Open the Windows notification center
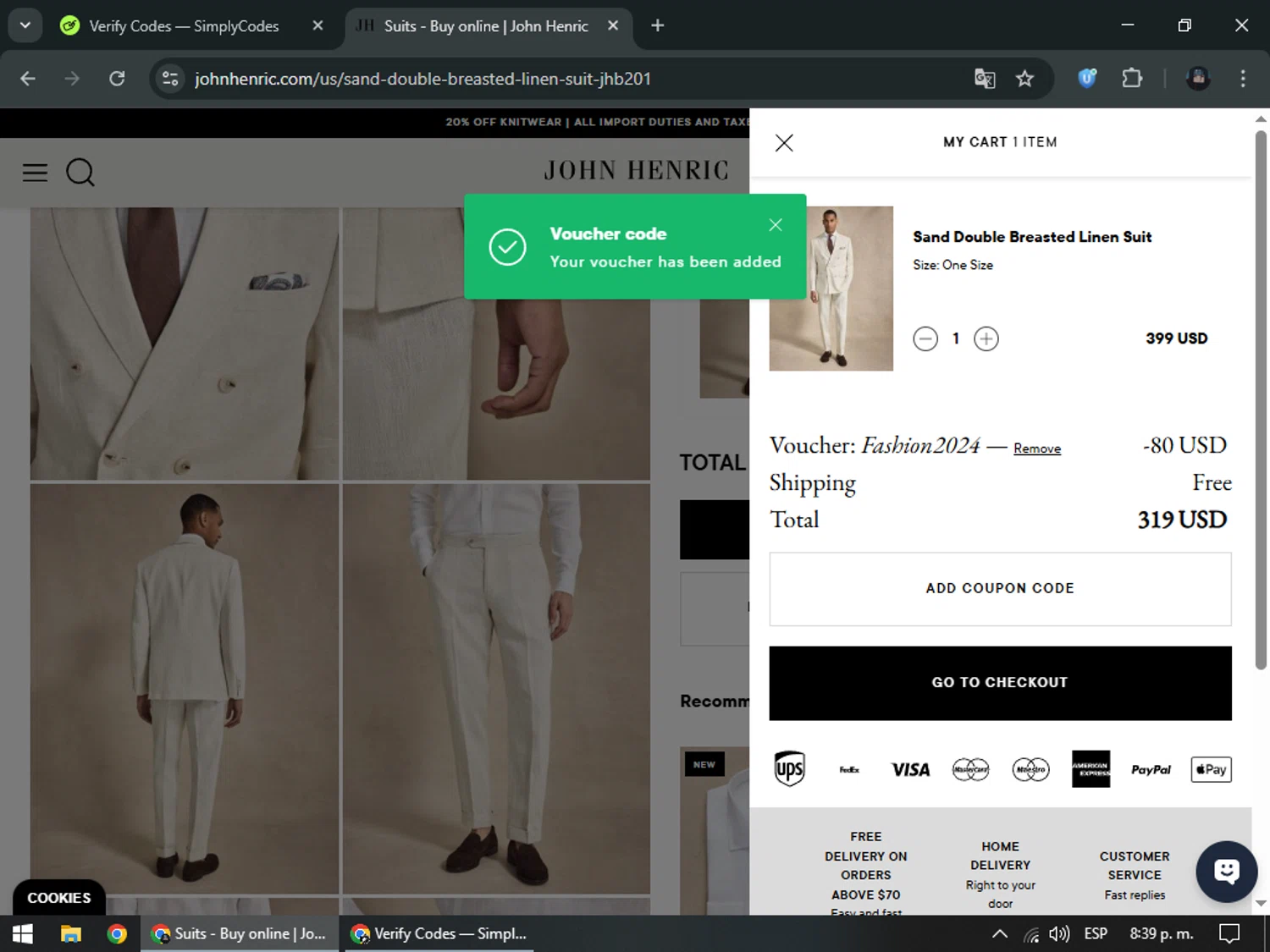The width and height of the screenshot is (1270, 952). (x=1229, y=933)
